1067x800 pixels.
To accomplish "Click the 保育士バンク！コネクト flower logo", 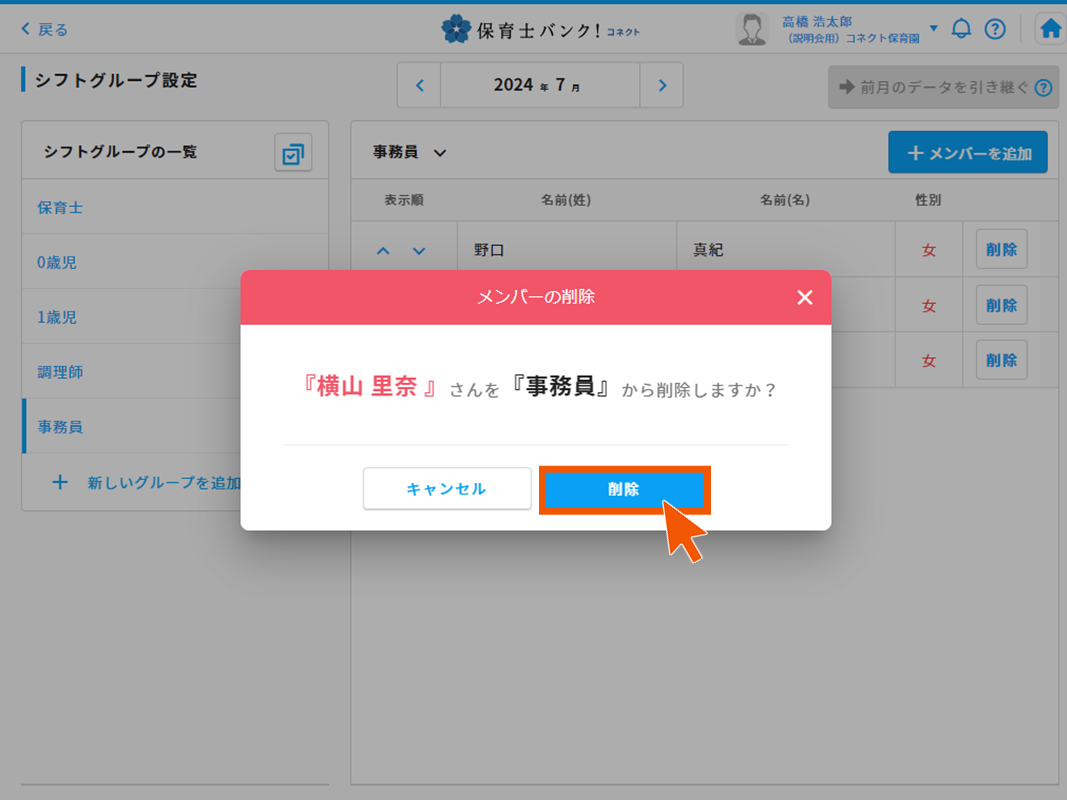I will tap(458, 29).
